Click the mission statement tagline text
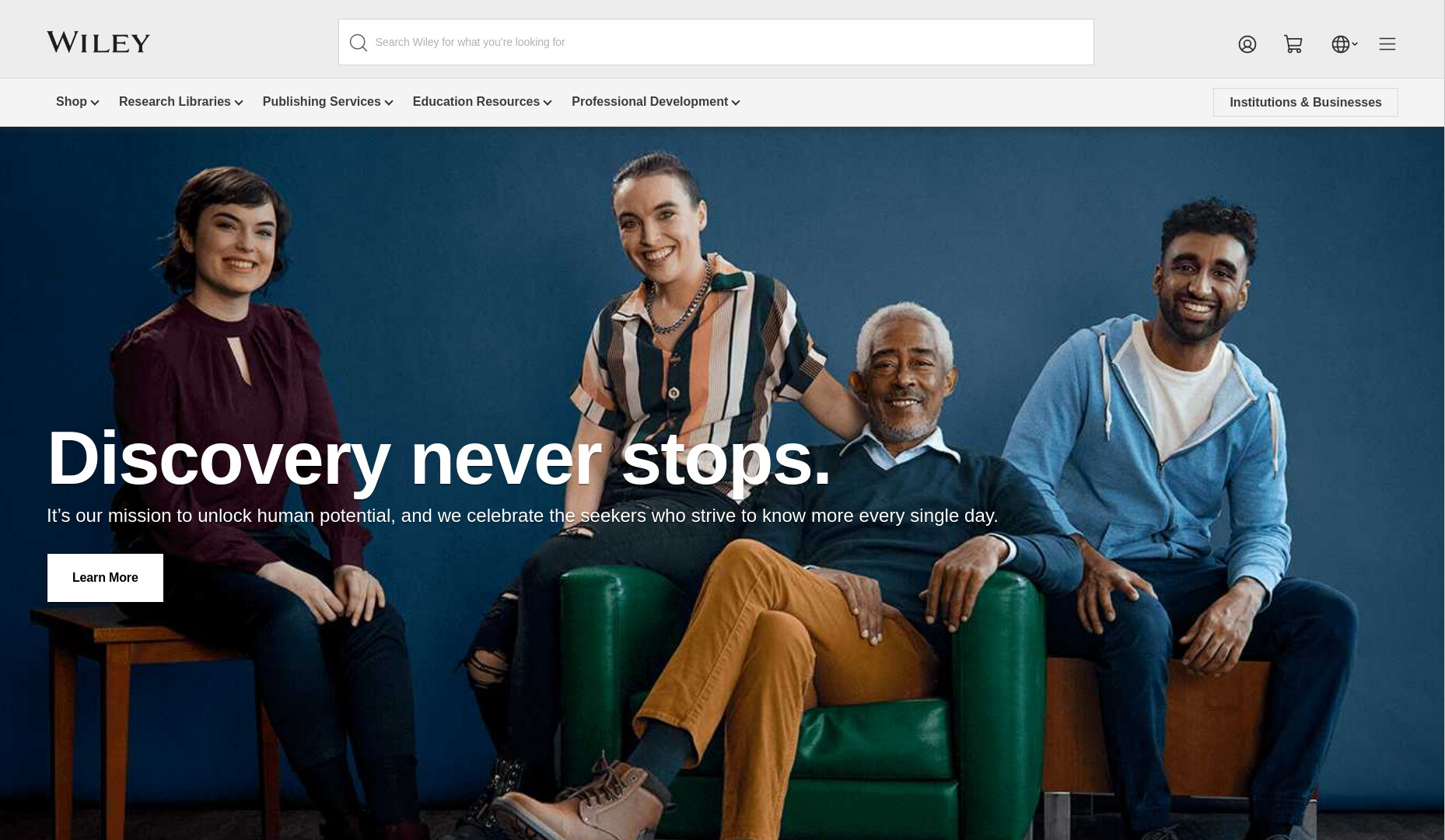The height and width of the screenshot is (840, 1445). (522, 516)
